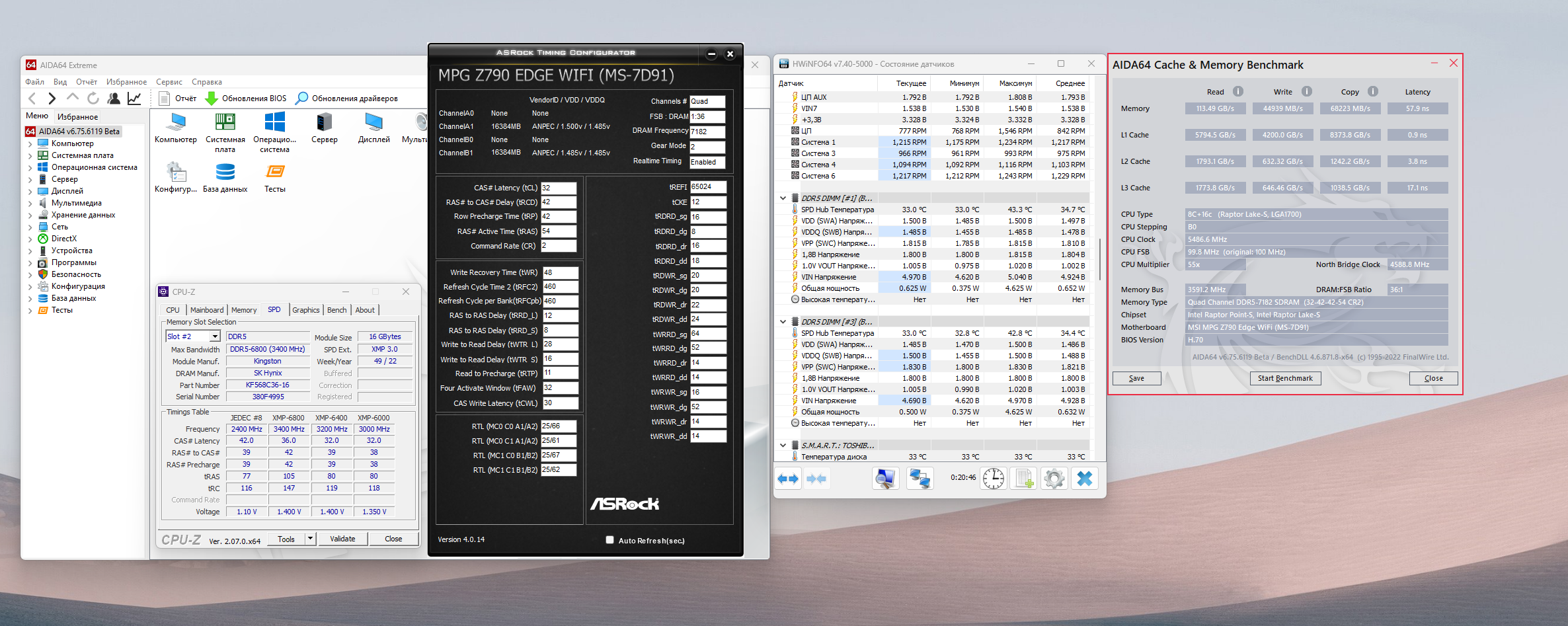Open the graph icon in AIDA64 toolbar
Image resolution: width=1568 pixels, height=626 pixels.
click(134, 98)
